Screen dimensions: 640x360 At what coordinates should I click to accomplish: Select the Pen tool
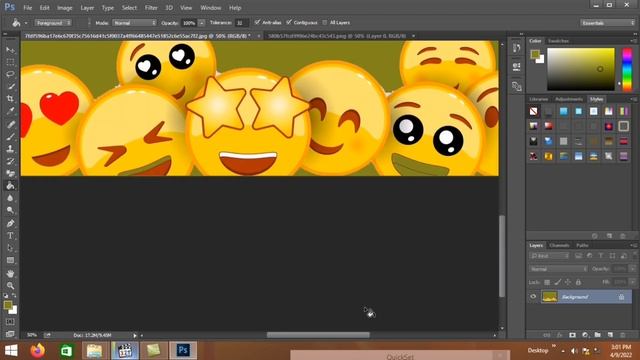click(x=10, y=223)
